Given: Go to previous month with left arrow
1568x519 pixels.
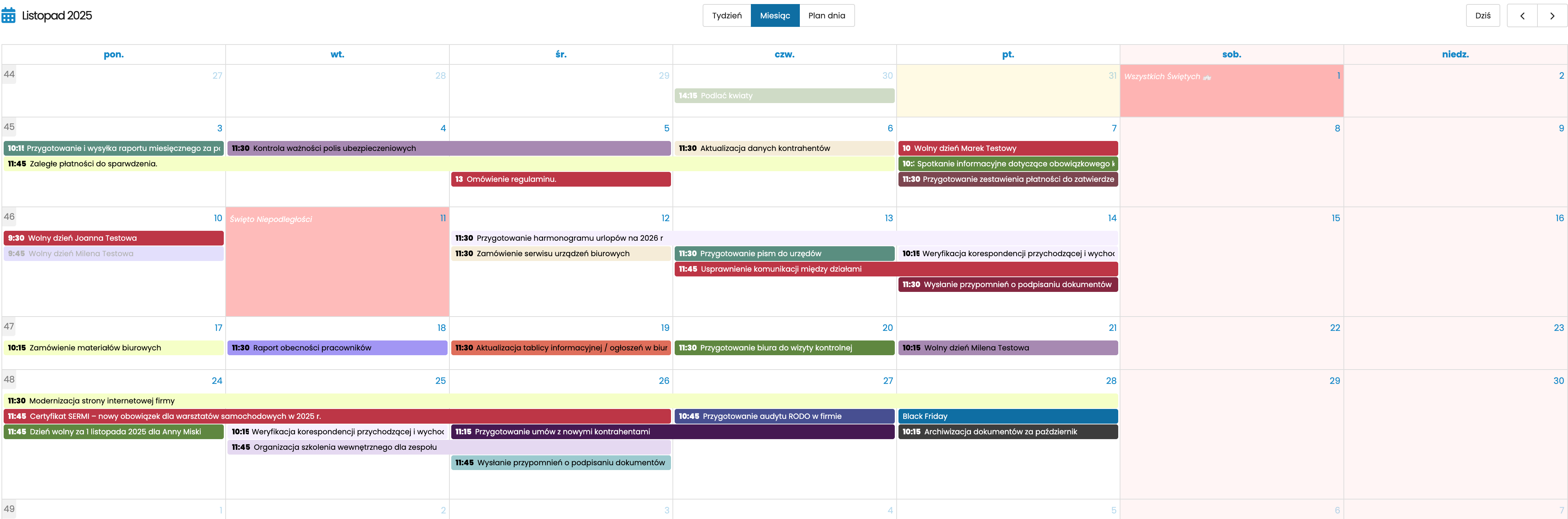Looking at the screenshot, I should pyautogui.click(x=1522, y=16).
